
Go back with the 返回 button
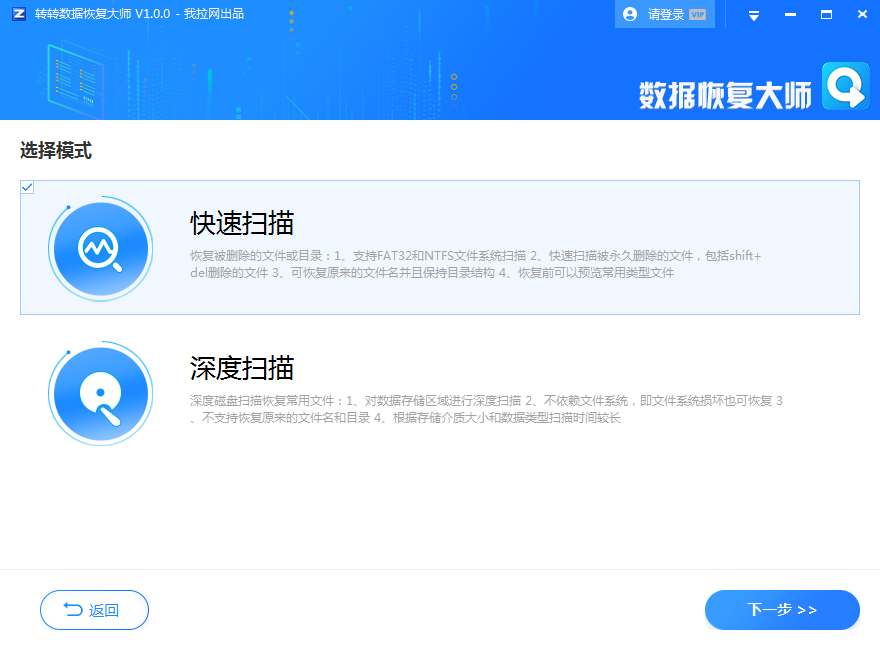click(94, 610)
